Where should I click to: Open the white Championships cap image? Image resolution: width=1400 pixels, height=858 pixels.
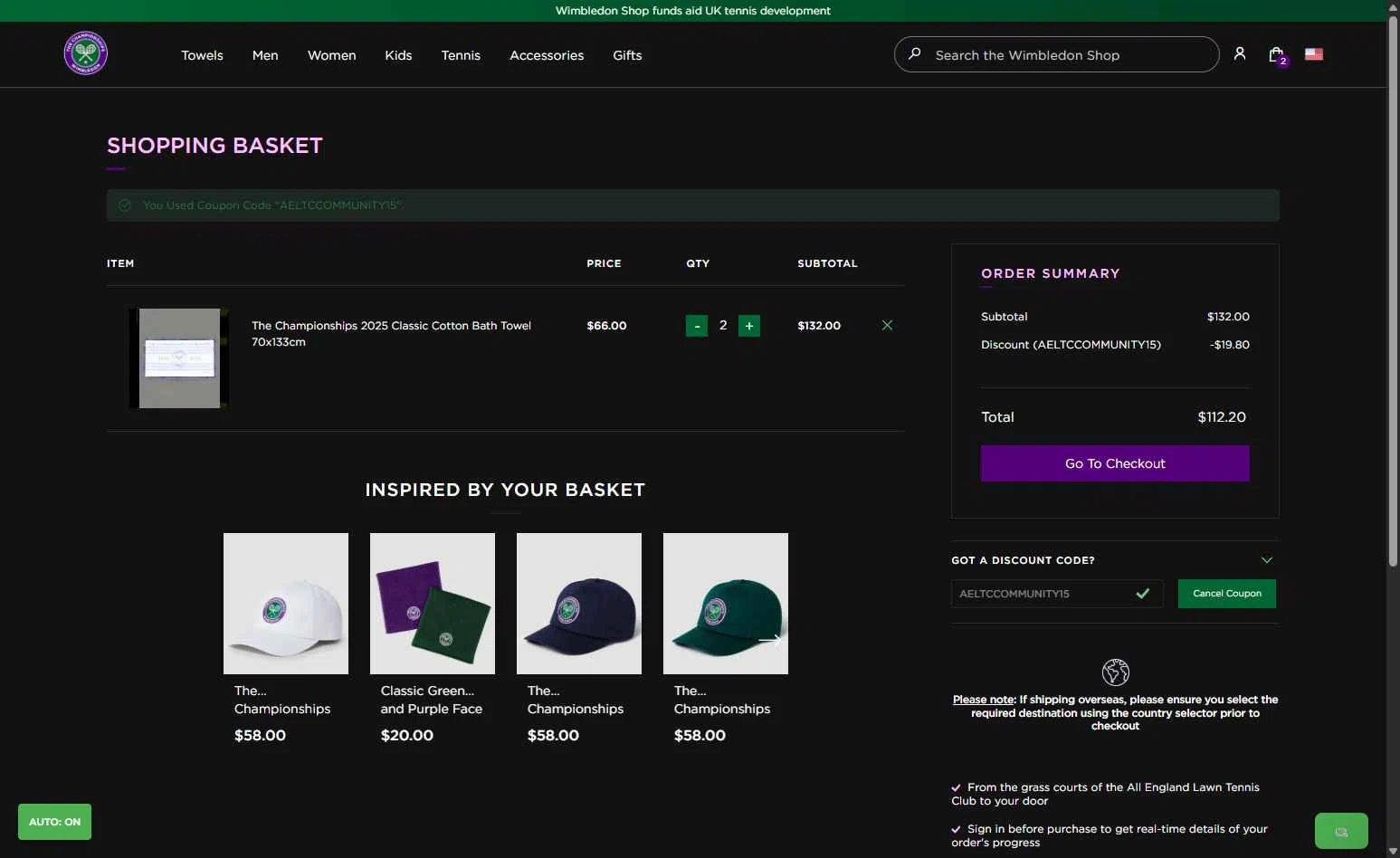(286, 604)
